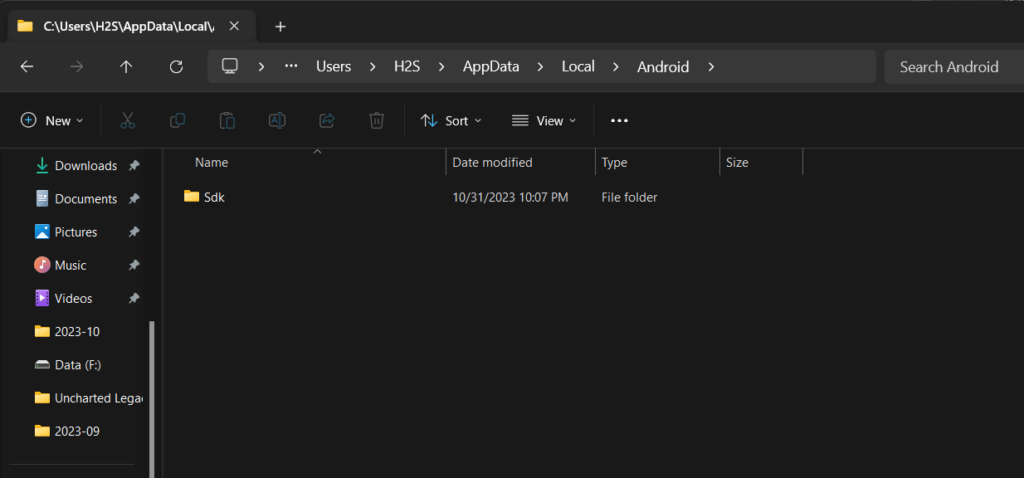This screenshot has width=1024, height=478.
Task: Refresh the current folder view
Action: coord(176,67)
